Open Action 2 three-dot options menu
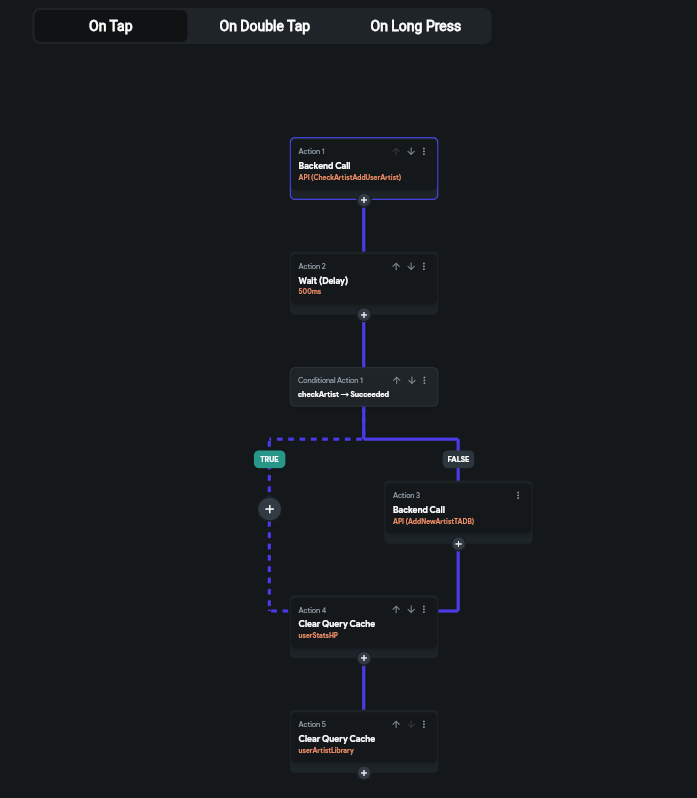 (424, 267)
